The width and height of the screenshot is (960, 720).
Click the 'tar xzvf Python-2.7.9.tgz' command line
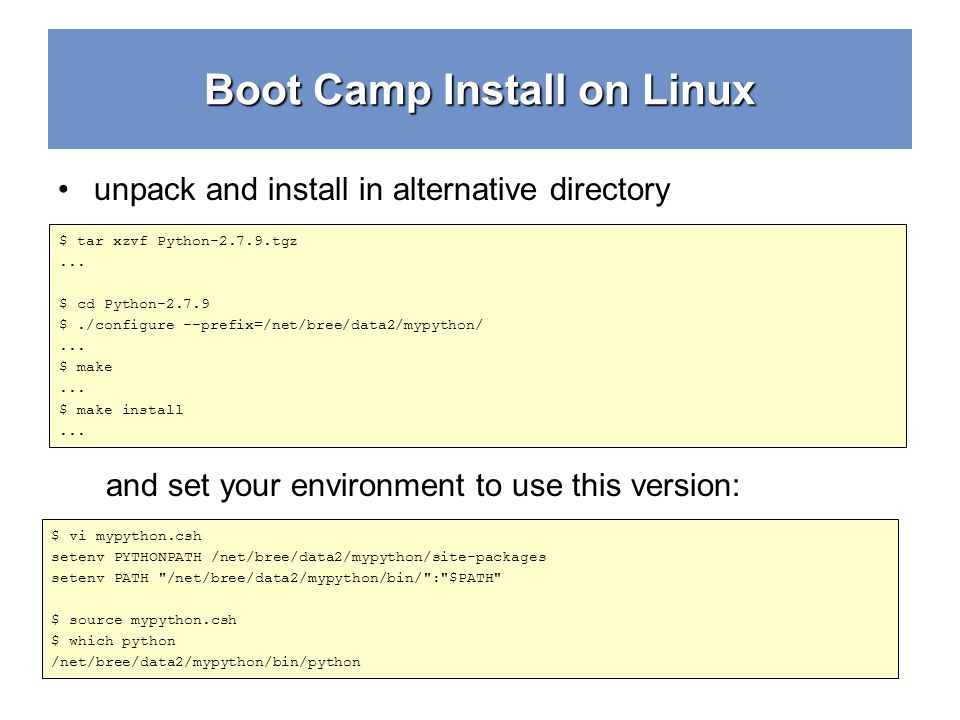178,241
